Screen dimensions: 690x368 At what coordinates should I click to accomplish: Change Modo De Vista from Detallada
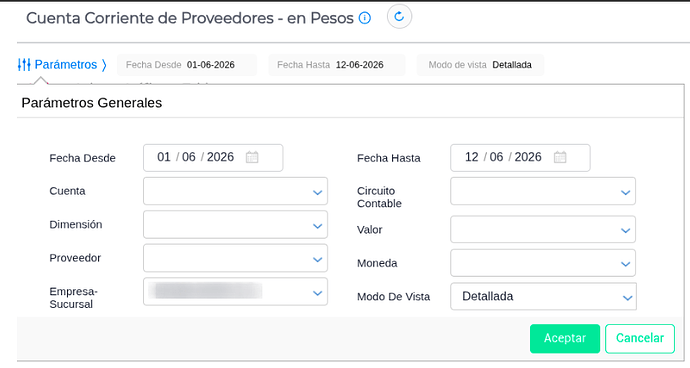point(543,296)
